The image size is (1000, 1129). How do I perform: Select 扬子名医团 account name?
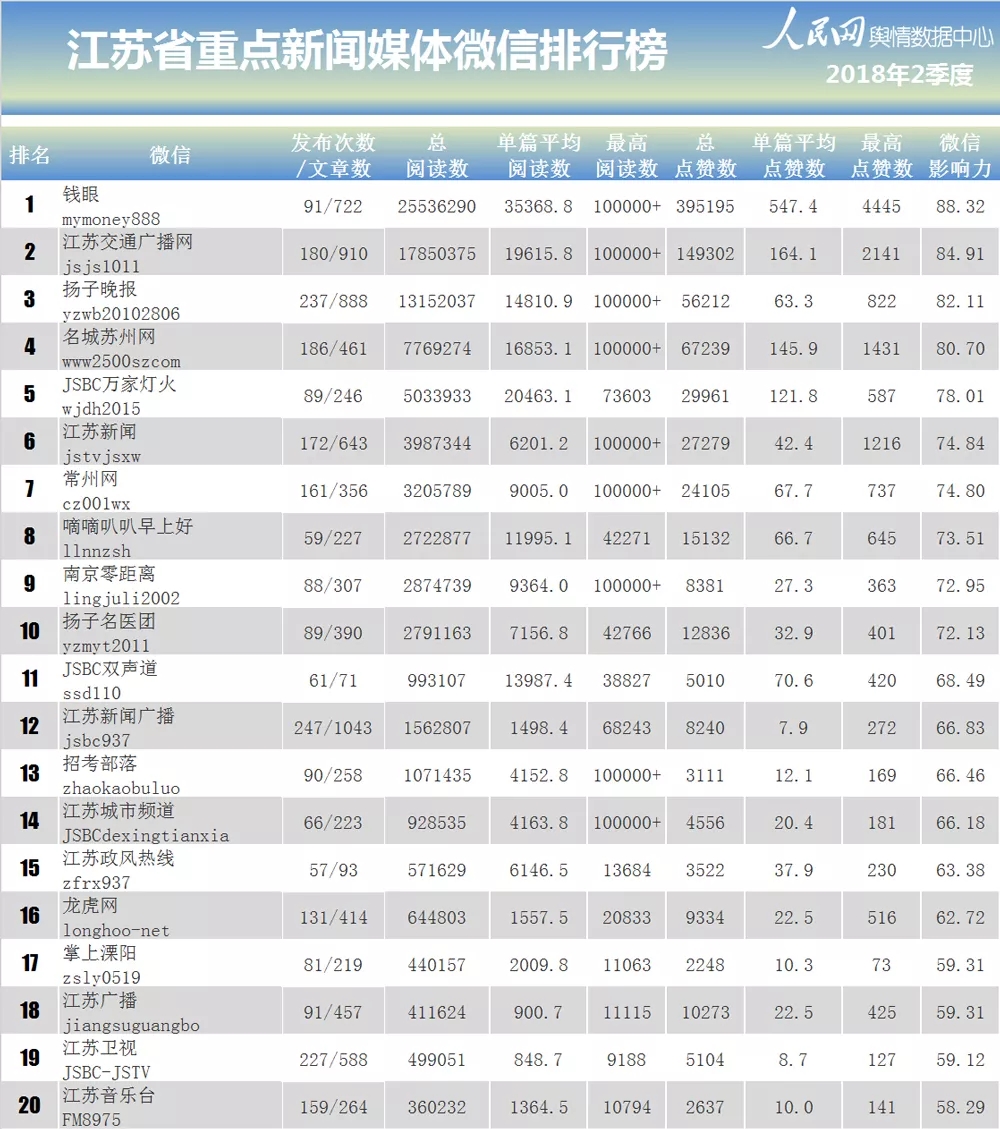point(109,622)
